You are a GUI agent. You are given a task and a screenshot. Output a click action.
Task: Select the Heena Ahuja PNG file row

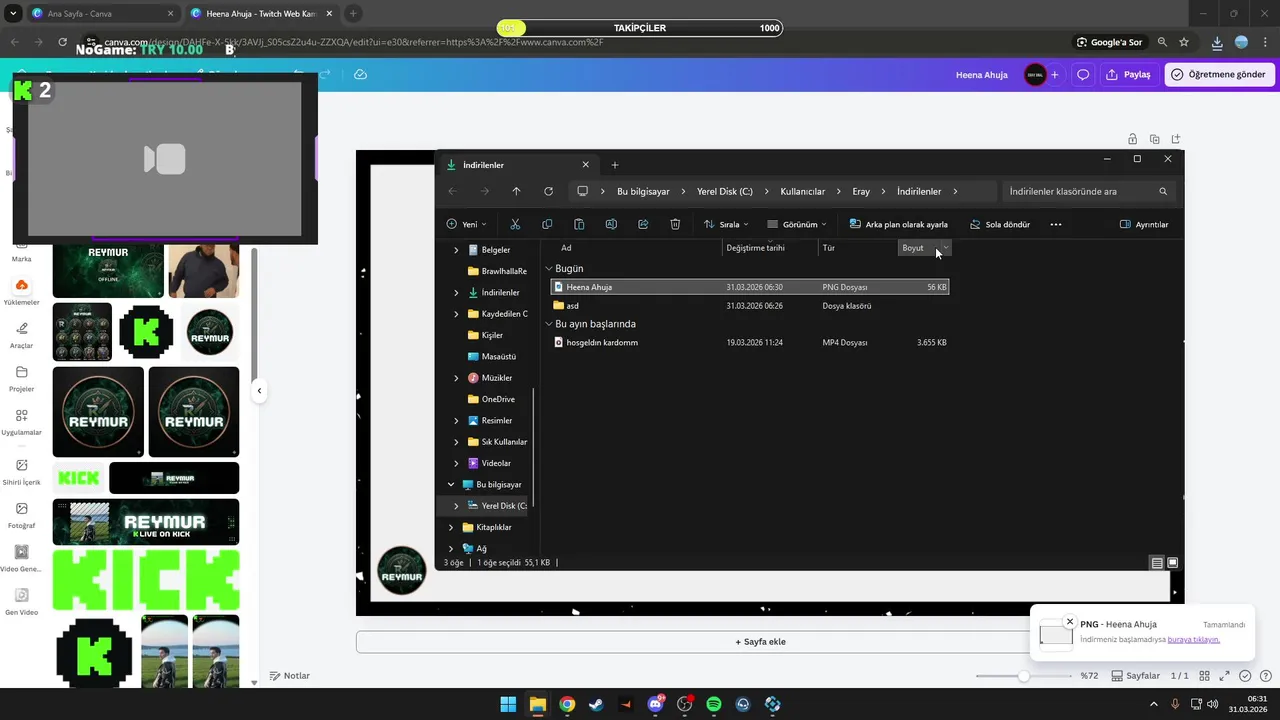tap(750, 287)
